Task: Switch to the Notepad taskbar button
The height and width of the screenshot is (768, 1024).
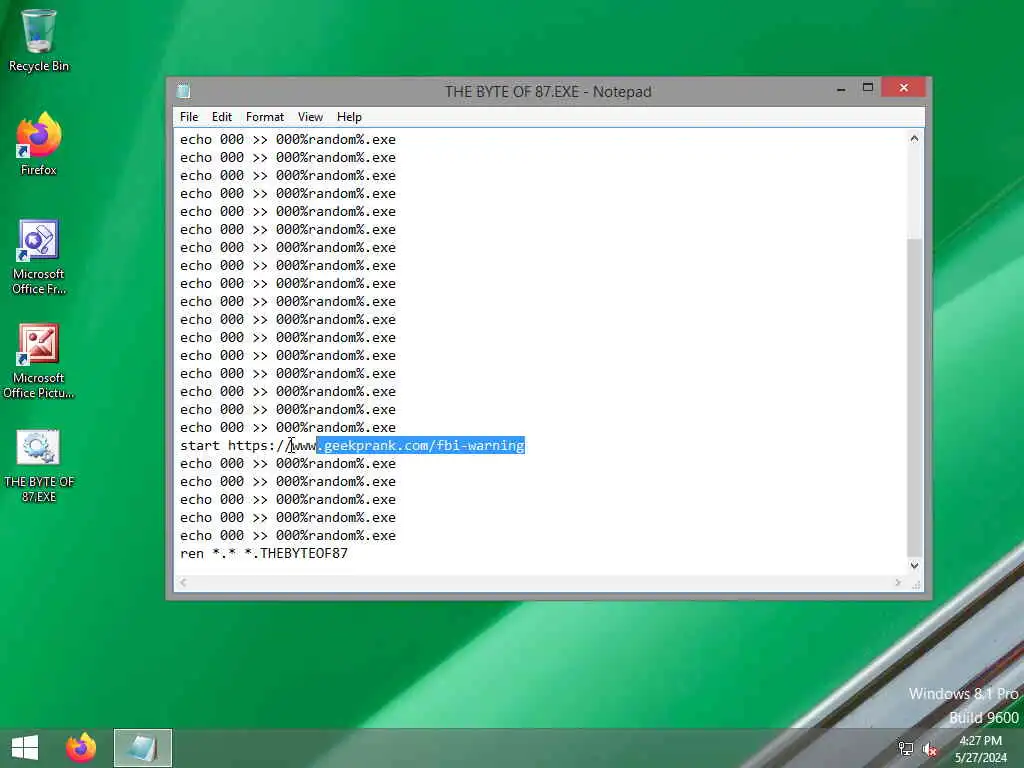Action: (142, 748)
